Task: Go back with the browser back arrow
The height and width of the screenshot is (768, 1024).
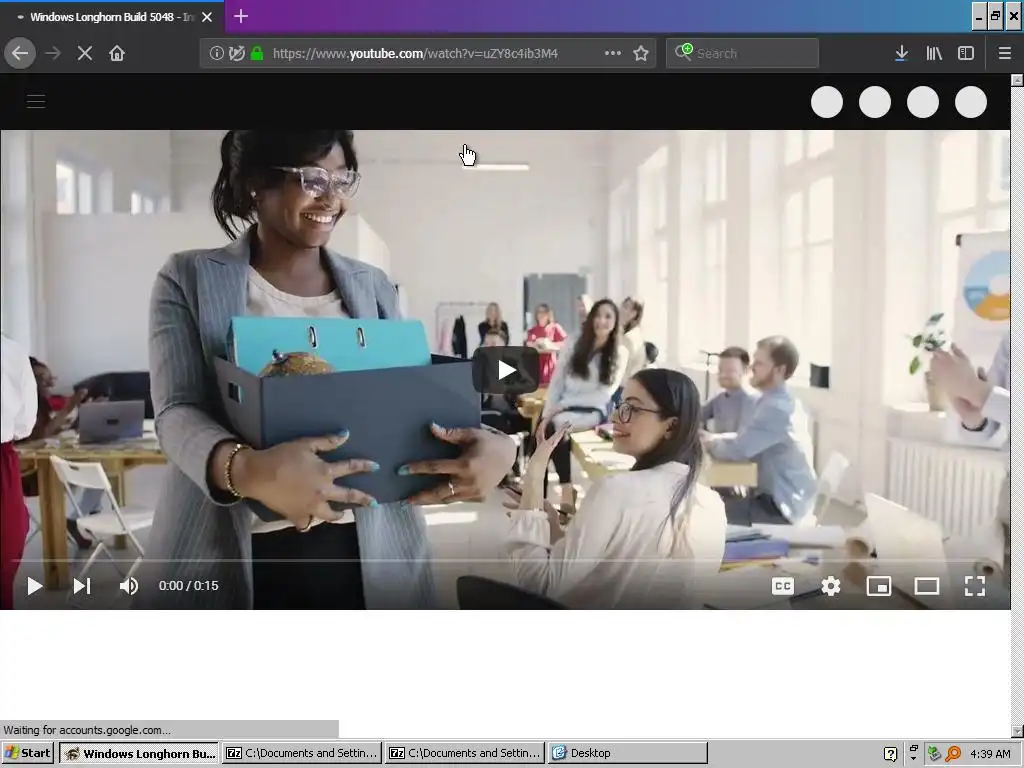Action: pos(20,53)
